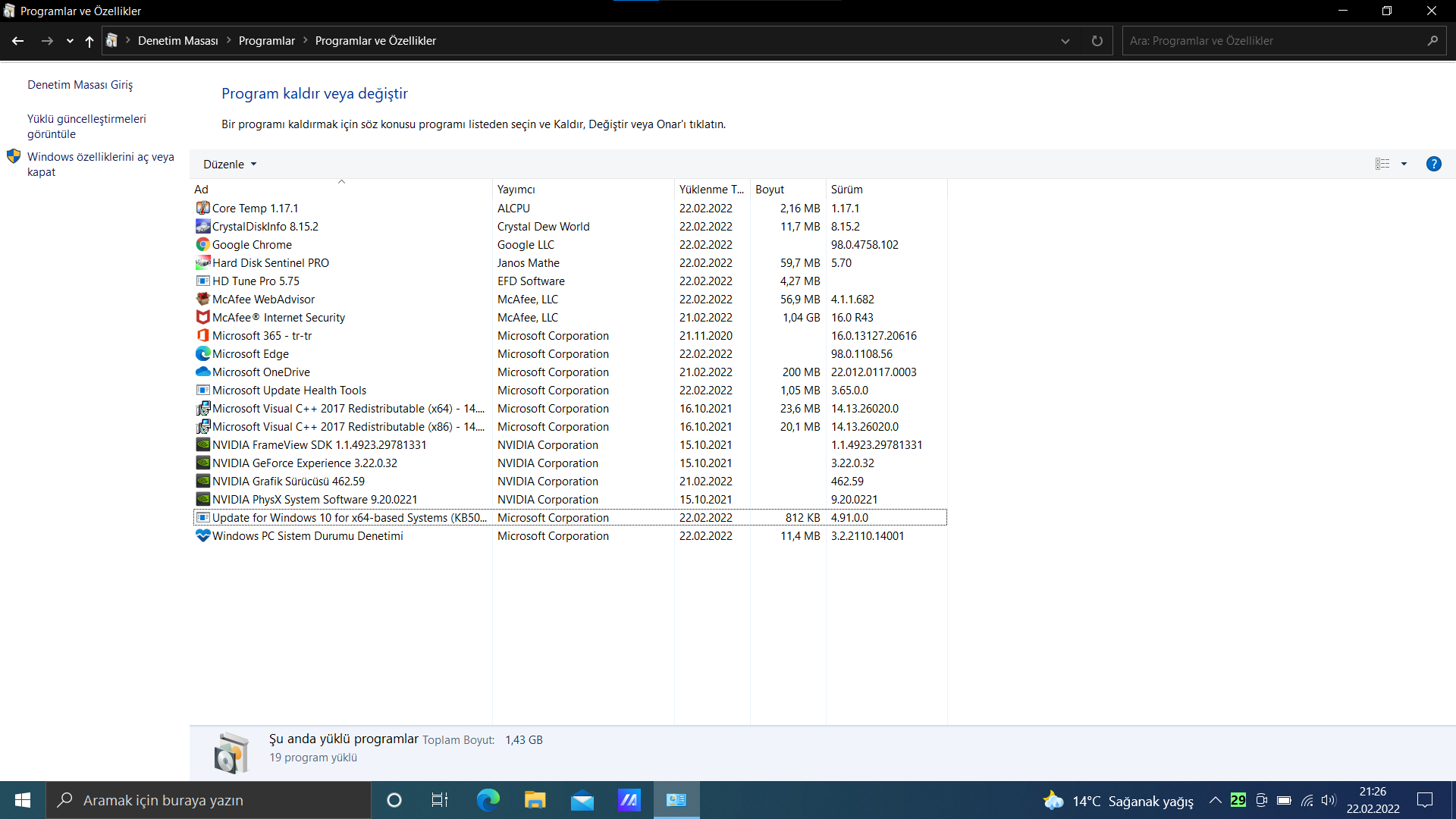Screen dimensions: 1456x819
Task: Click the taskbar search box Aramak için buraya yazın
Action: coord(209,800)
